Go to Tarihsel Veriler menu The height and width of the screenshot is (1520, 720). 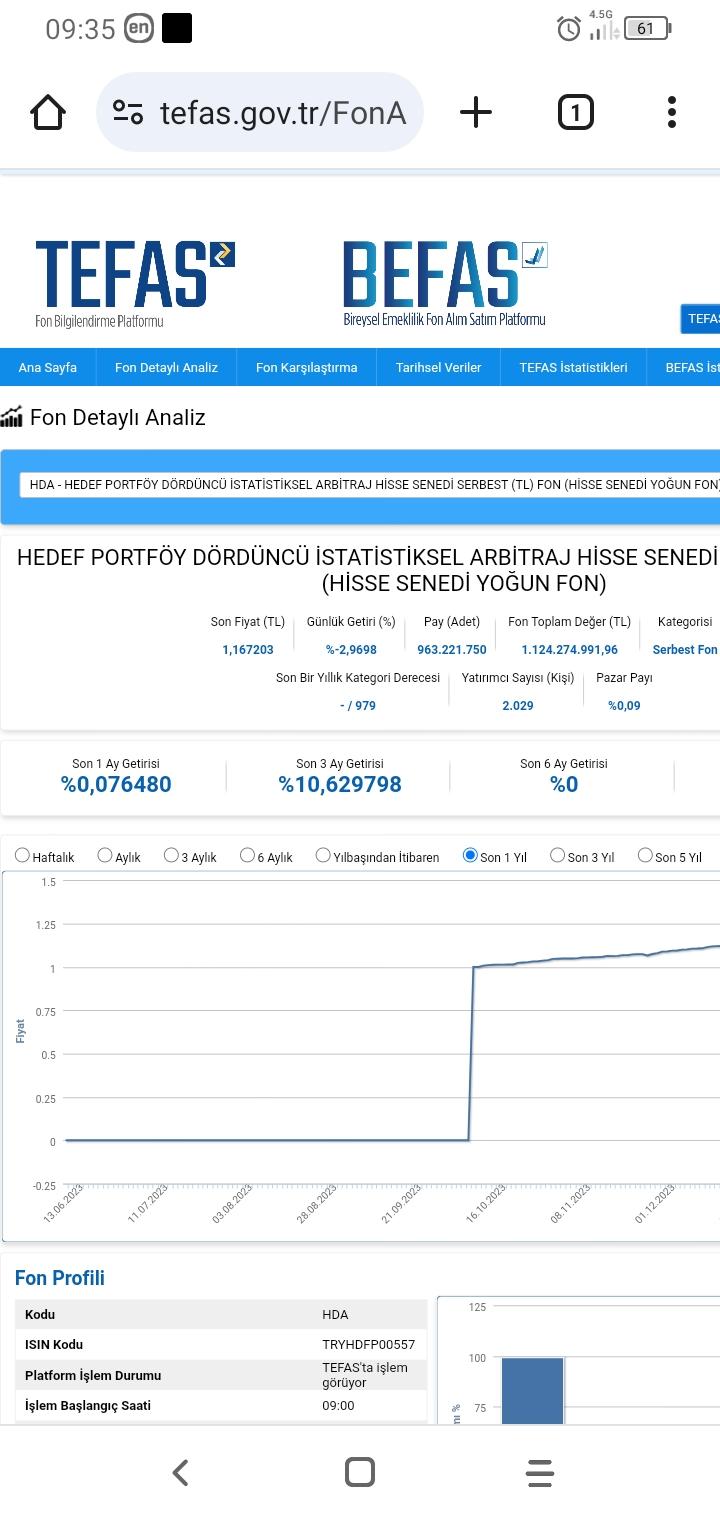[x=438, y=367]
